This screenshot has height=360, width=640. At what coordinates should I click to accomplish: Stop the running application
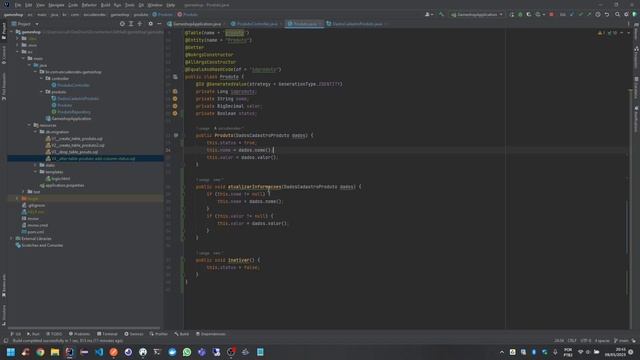coord(551,15)
